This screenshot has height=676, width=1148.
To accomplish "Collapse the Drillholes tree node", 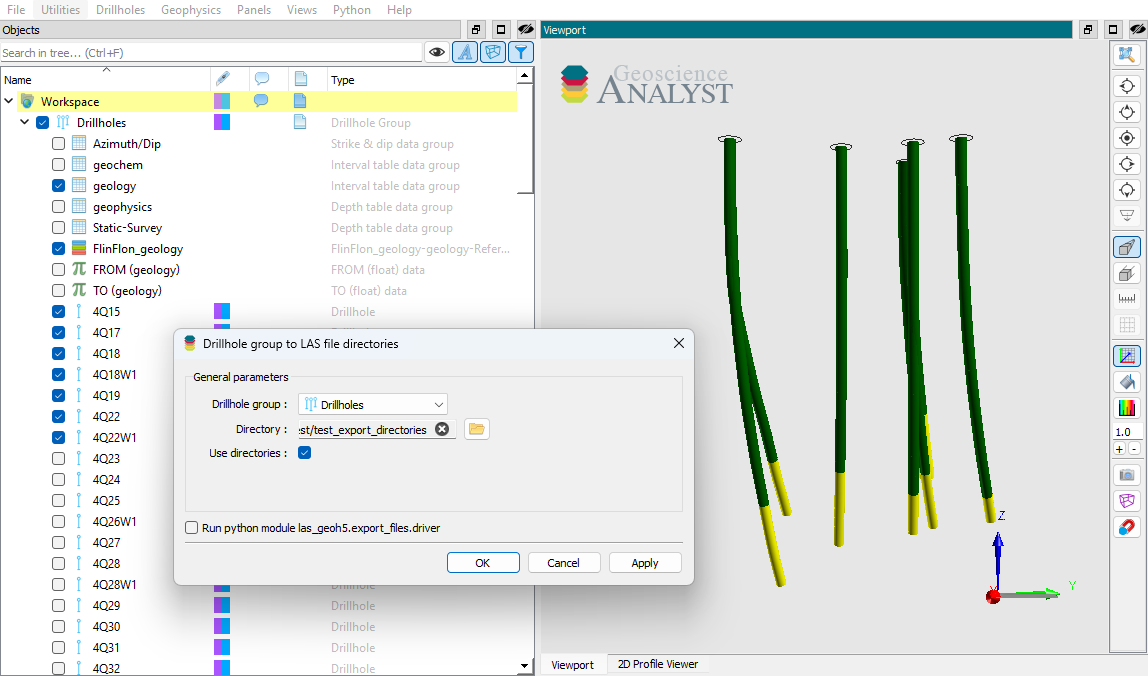I will [x=25, y=123].
